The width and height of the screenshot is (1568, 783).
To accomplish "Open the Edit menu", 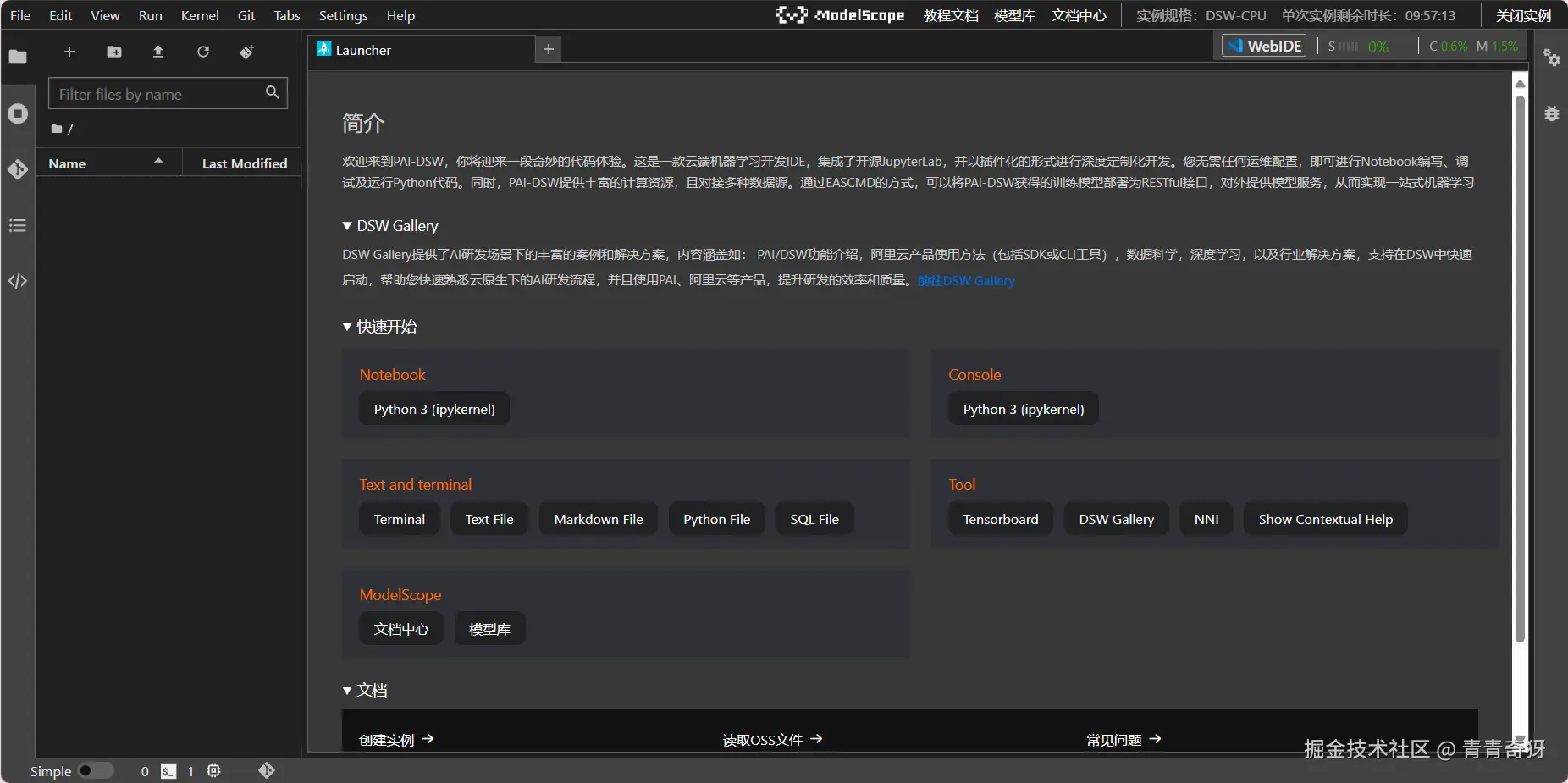I will (x=61, y=15).
